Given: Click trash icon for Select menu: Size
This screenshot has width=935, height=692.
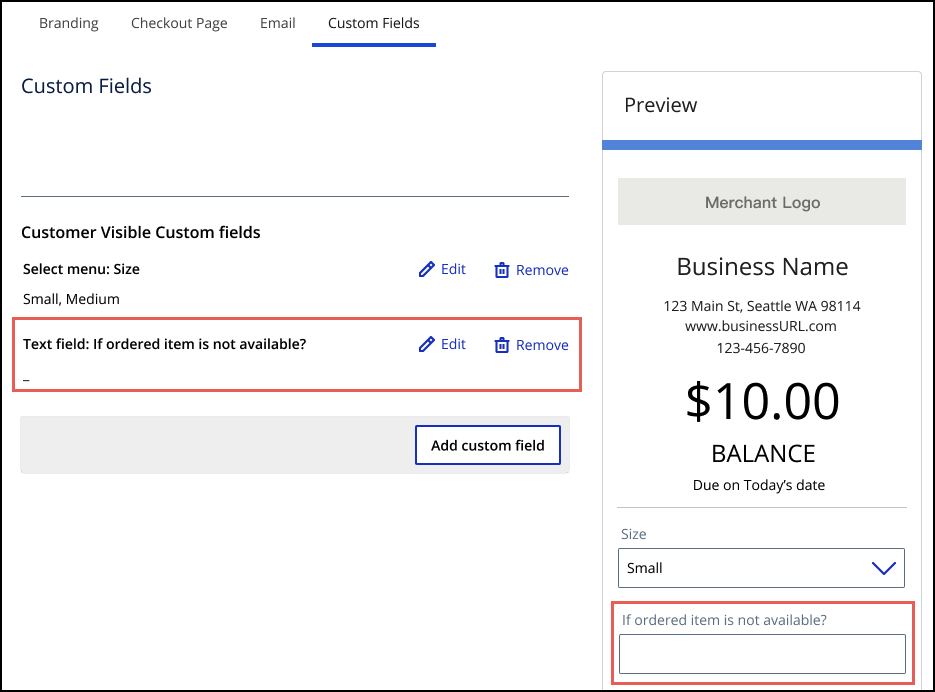Looking at the screenshot, I should point(502,270).
